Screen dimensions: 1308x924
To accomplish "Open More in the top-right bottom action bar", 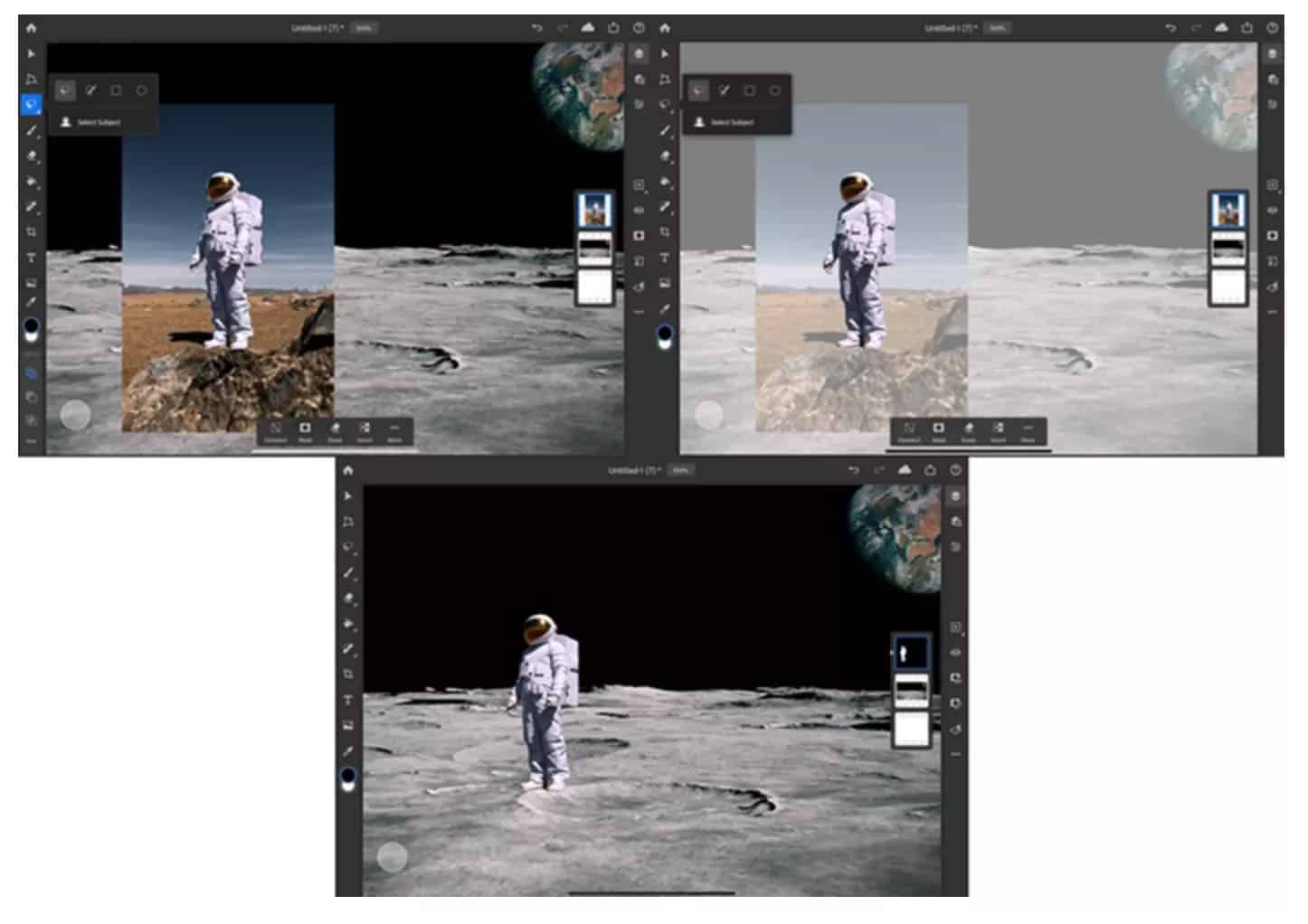I will pyautogui.click(x=1028, y=431).
